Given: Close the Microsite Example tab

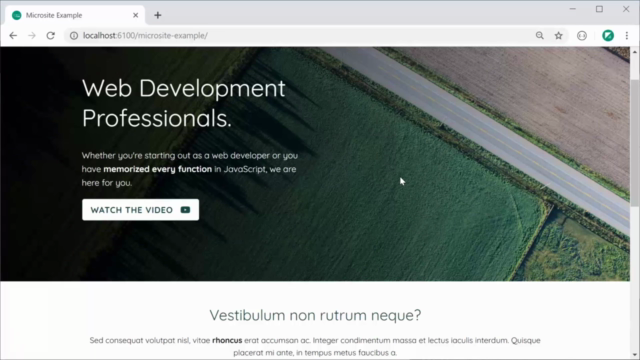Looking at the screenshot, I should (136, 15).
